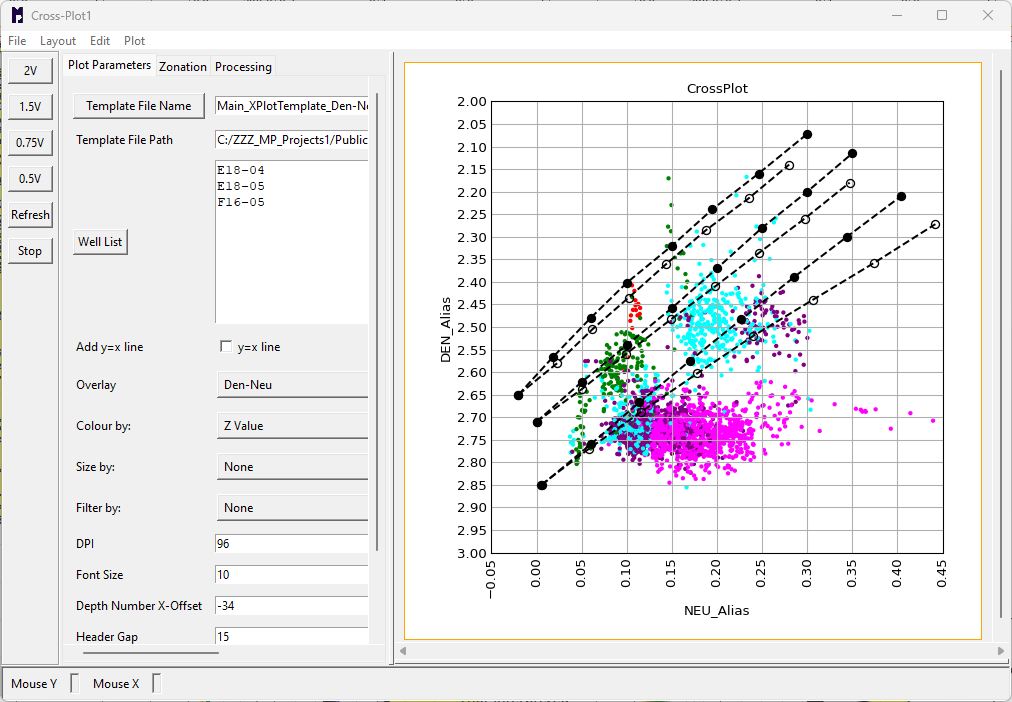The height and width of the screenshot is (702, 1012).
Task: Open the File menu
Action: point(17,41)
